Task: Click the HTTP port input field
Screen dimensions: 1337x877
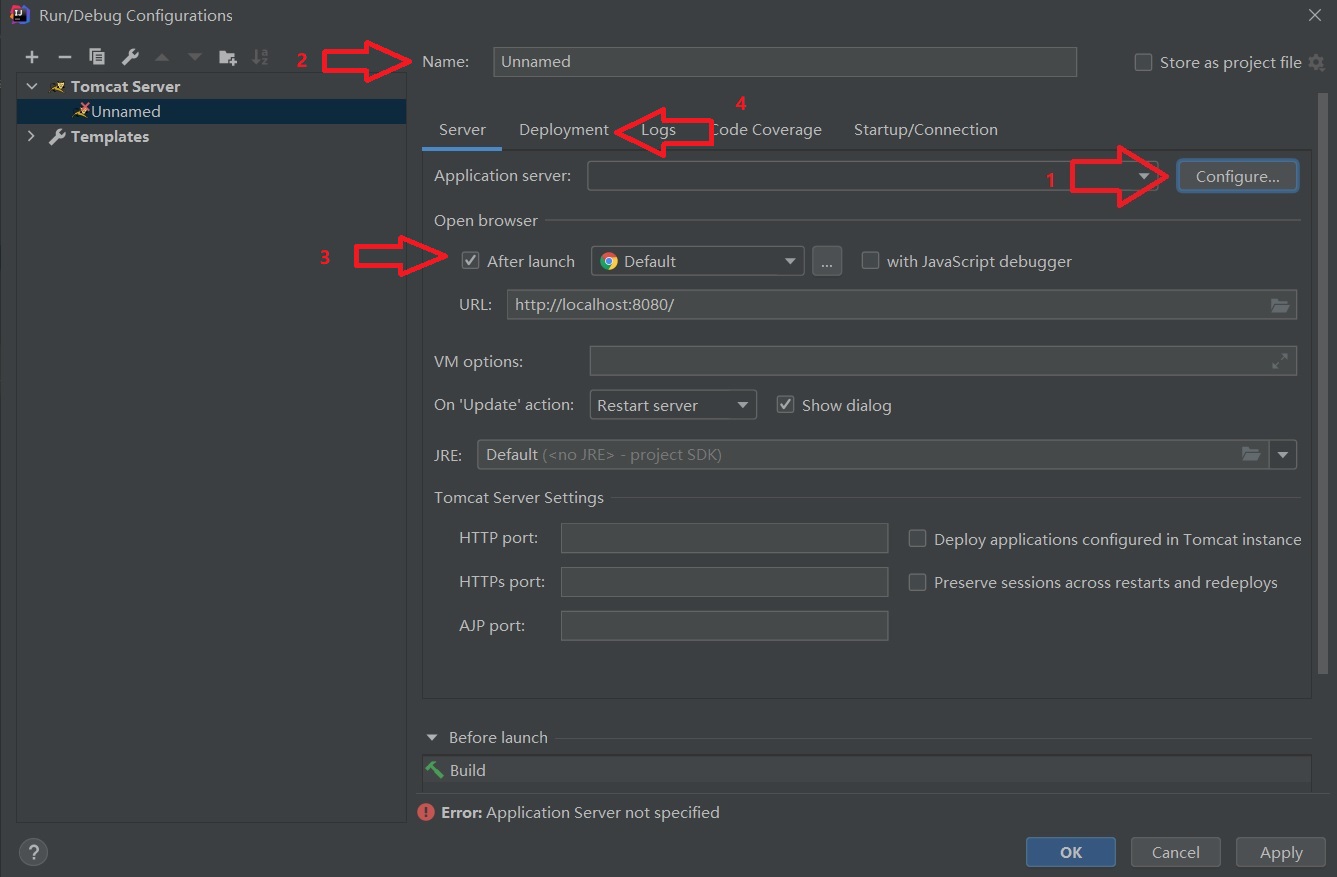Action: click(x=724, y=538)
